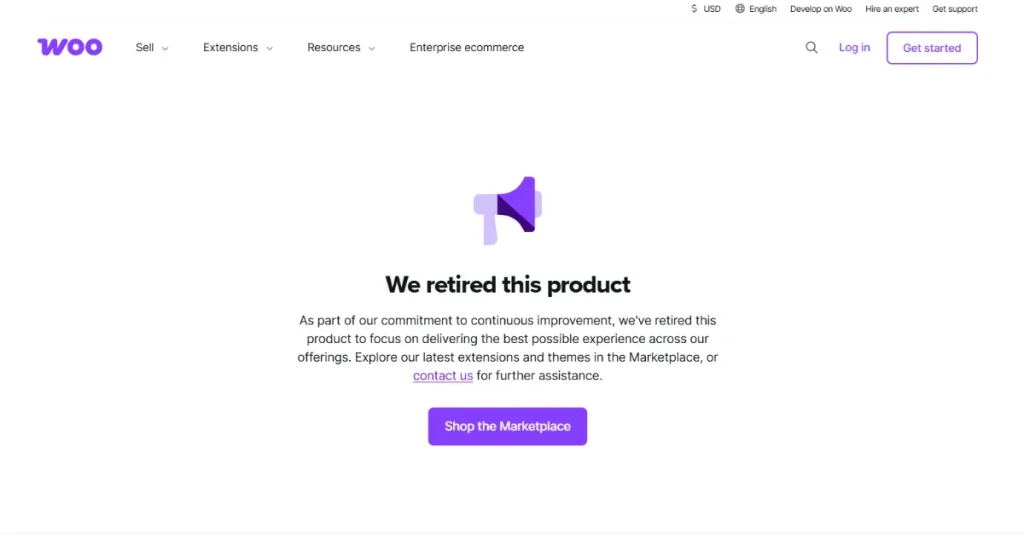
Task: Expand the Resources dropdown chevron
Action: (x=371, y=48)
